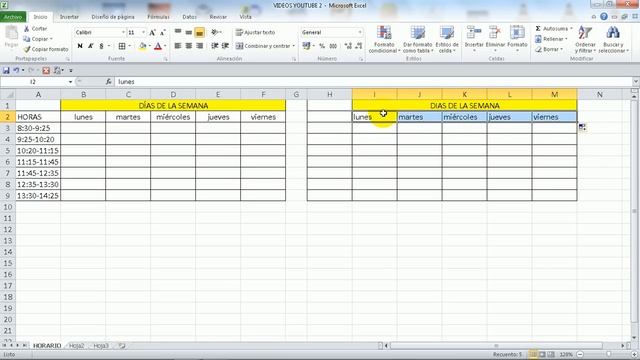
Task: Click the paste options smart tag
Action: 582,127
